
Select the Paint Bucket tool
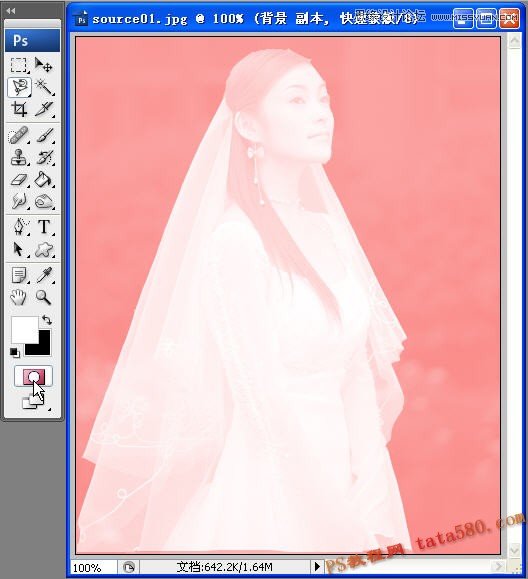point(44,180)
